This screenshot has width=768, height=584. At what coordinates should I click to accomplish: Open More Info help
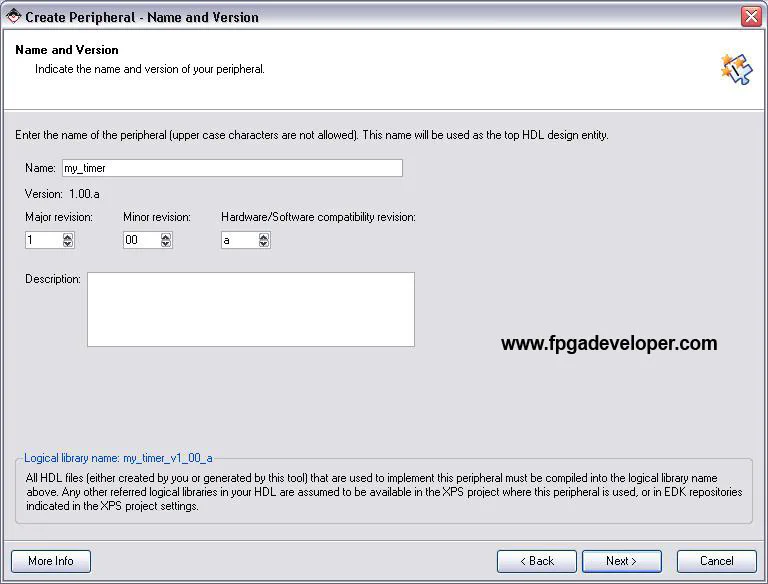coord(51,561)
